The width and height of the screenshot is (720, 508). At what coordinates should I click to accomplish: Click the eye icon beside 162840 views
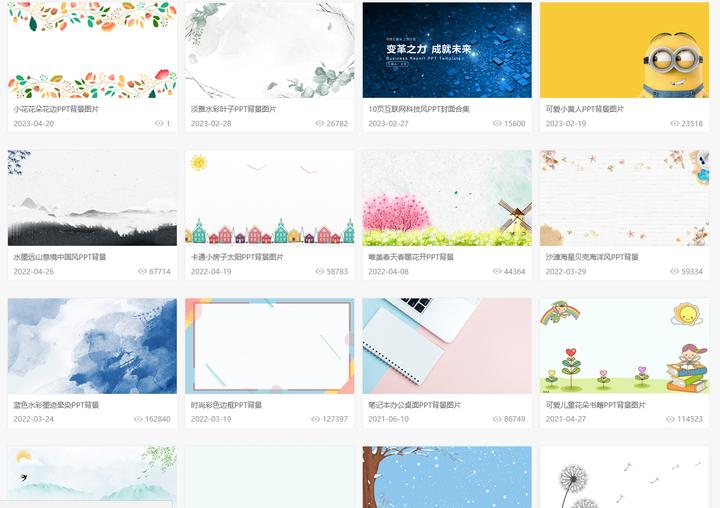point(138,419)
